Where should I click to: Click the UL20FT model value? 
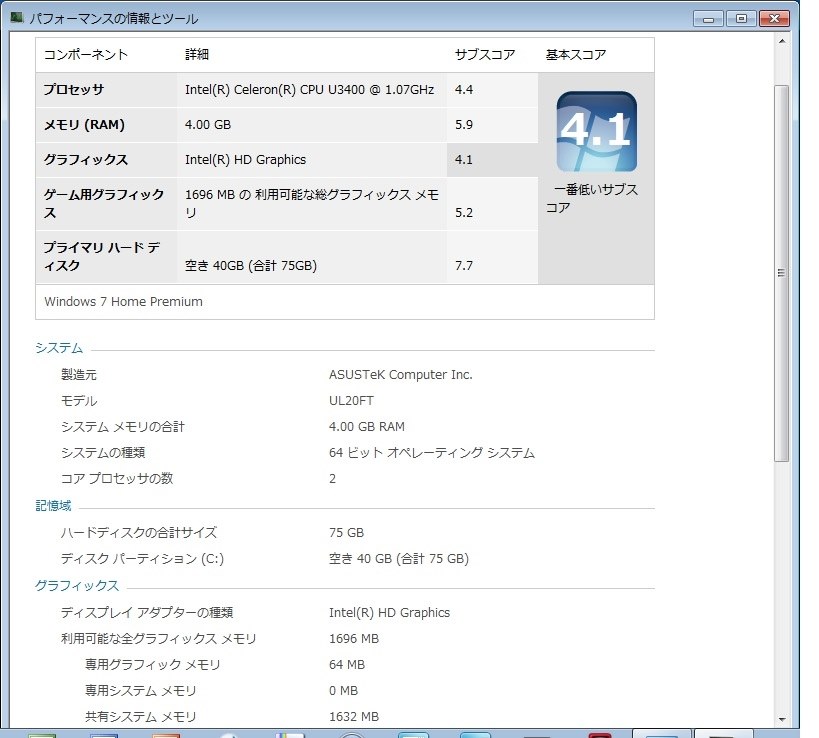point(351,401)
